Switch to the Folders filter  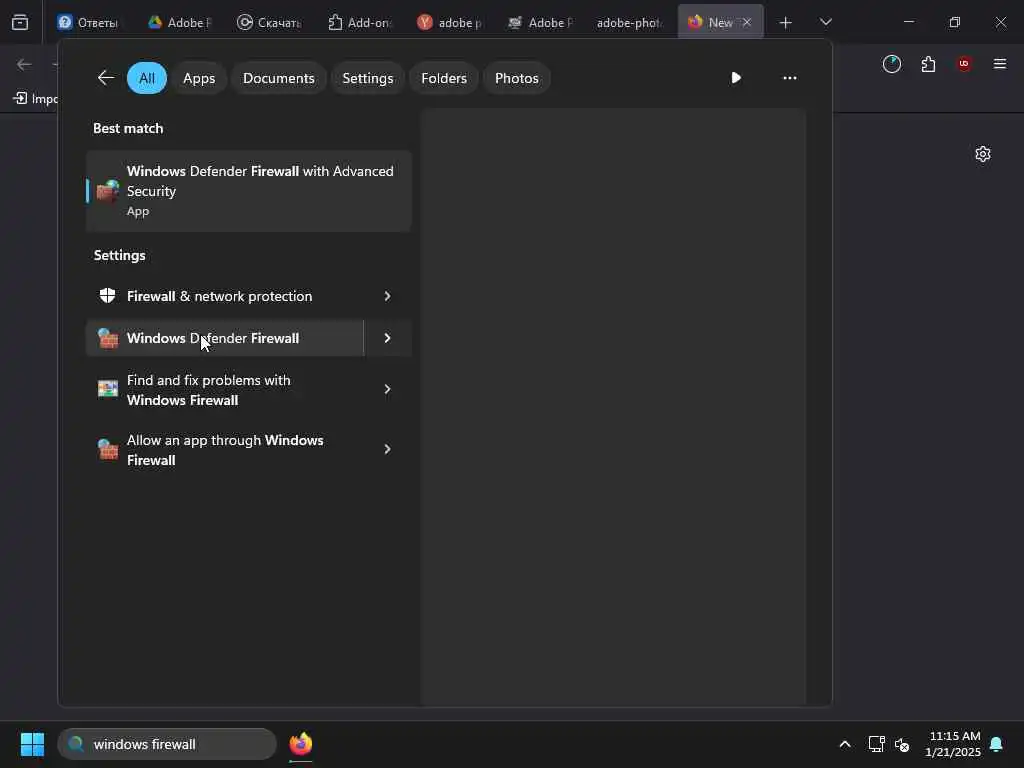click(444, 78)
